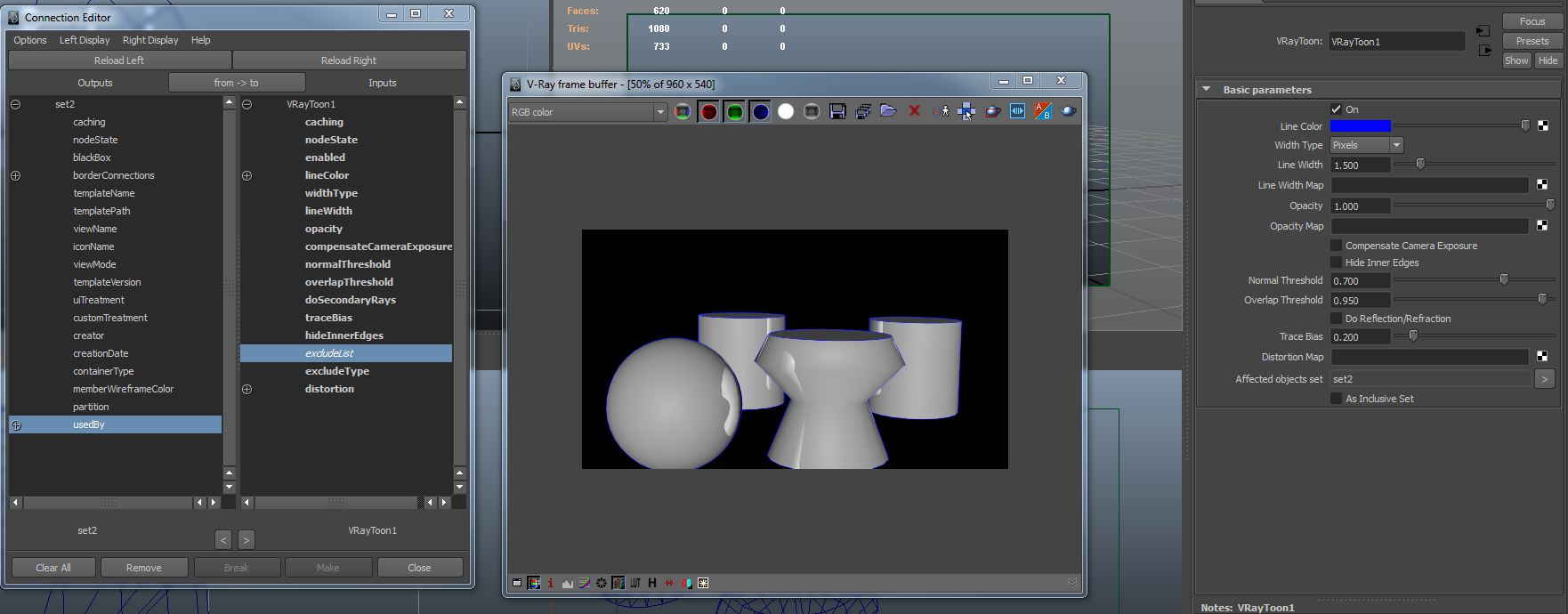Expand frame buffer status bar double chevron
Image resolution: width=1568 pixels, height=614 pixels.
point(1072,583)
